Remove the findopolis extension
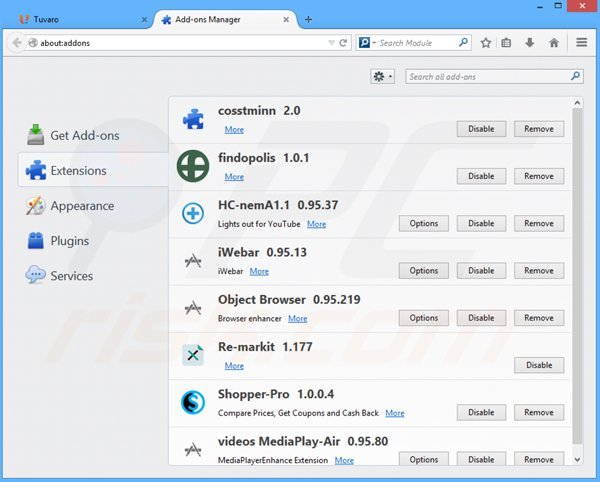The width and height of the screenshot is (600, 482). pyautogui.click(x=539, y=176)
